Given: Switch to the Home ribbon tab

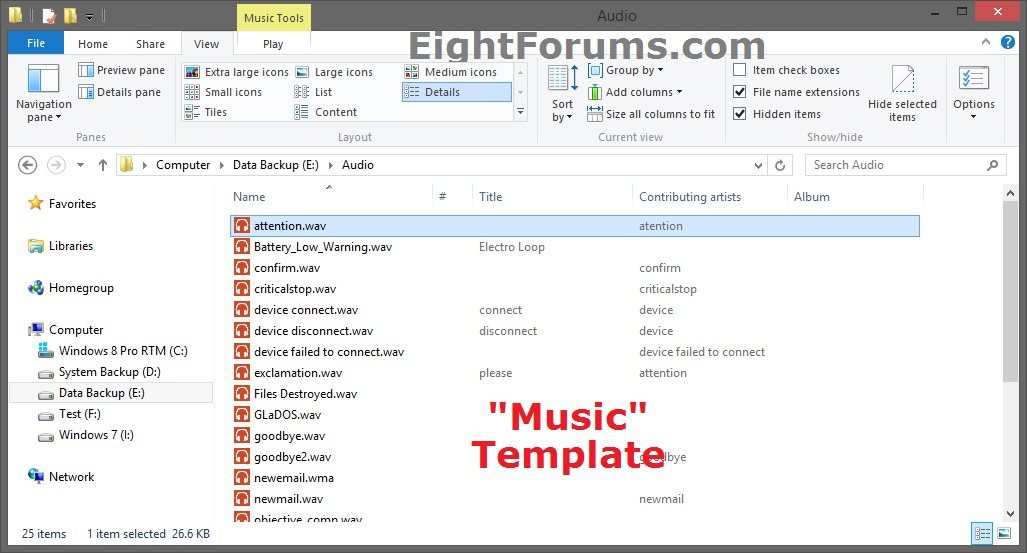Looking at the screenshot, I should point(93,44).
